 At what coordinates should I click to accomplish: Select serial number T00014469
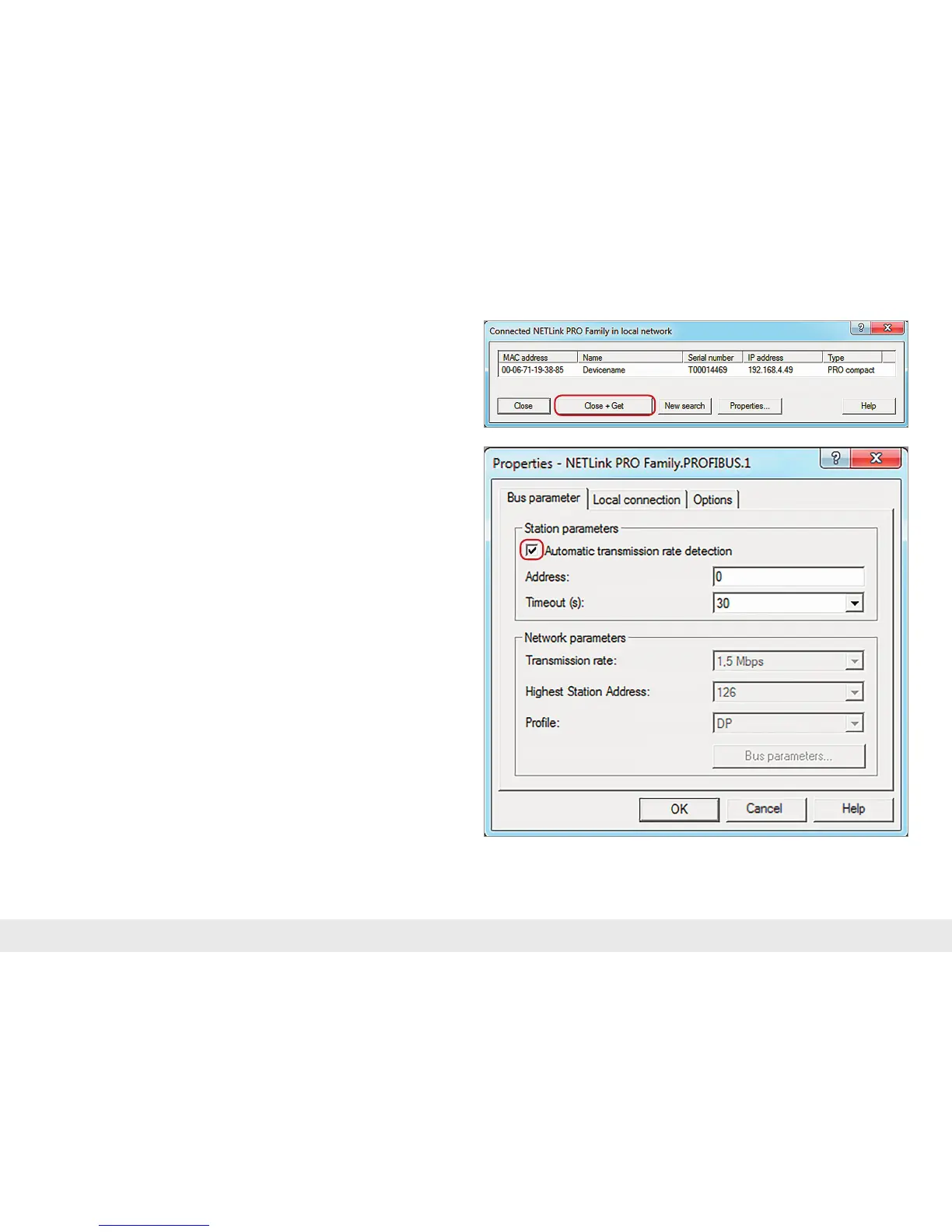[x=708, y=370]
